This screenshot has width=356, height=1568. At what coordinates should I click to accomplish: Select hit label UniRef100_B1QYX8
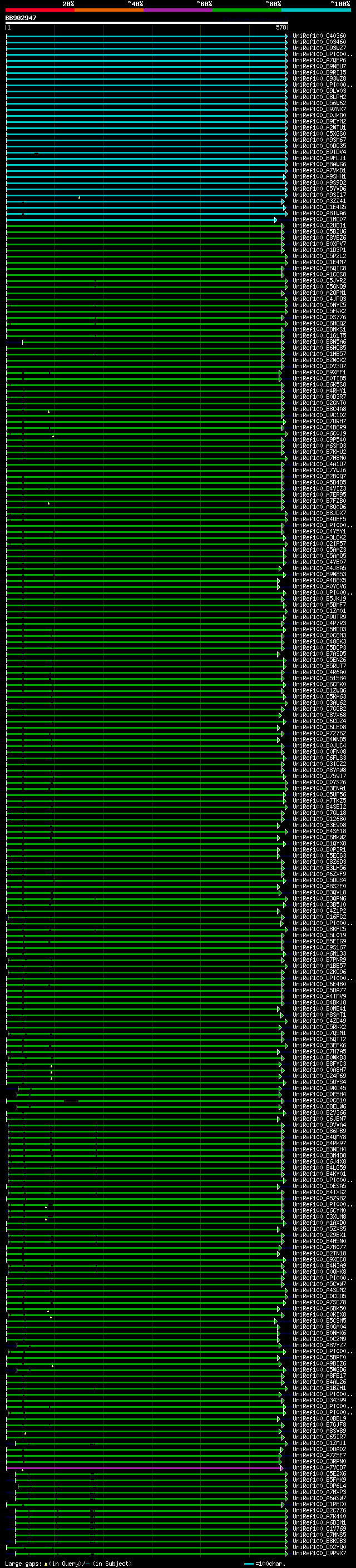319,844
